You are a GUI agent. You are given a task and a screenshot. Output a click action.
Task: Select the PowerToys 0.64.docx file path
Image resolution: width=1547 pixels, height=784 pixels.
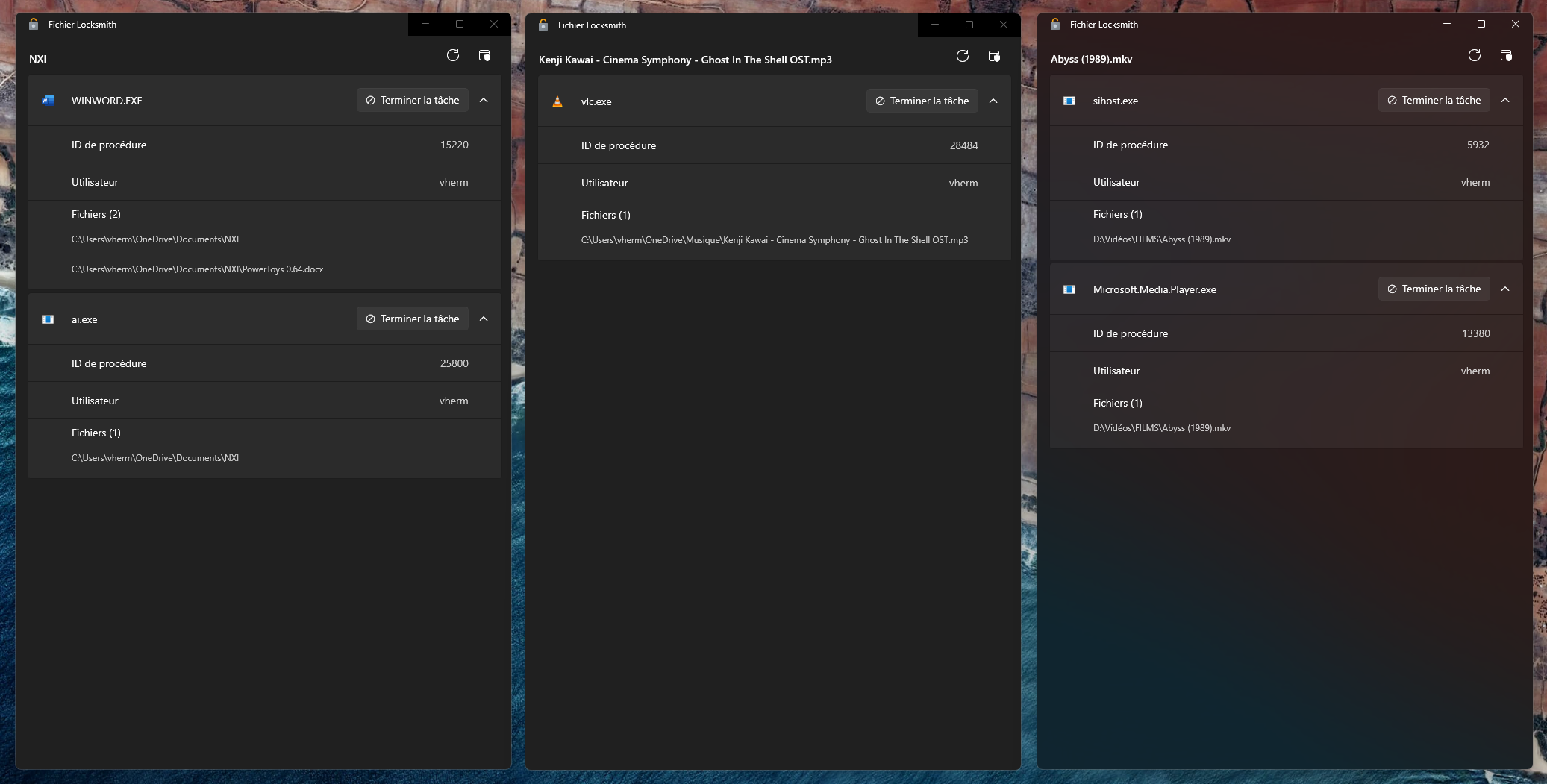(x=198, y=269)
